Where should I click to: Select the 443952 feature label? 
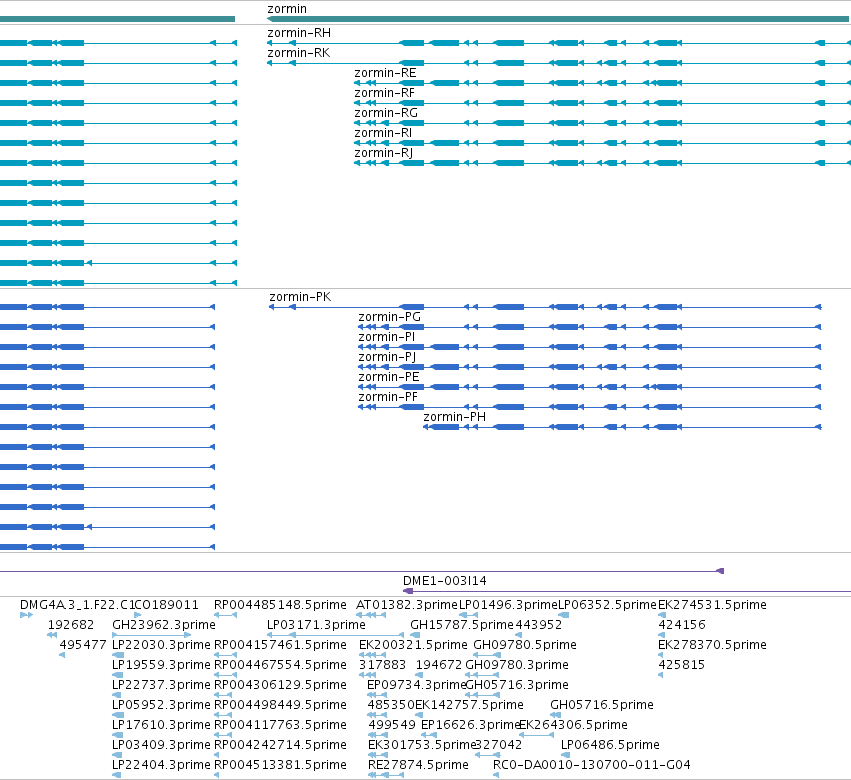click(x=538, y=625)
